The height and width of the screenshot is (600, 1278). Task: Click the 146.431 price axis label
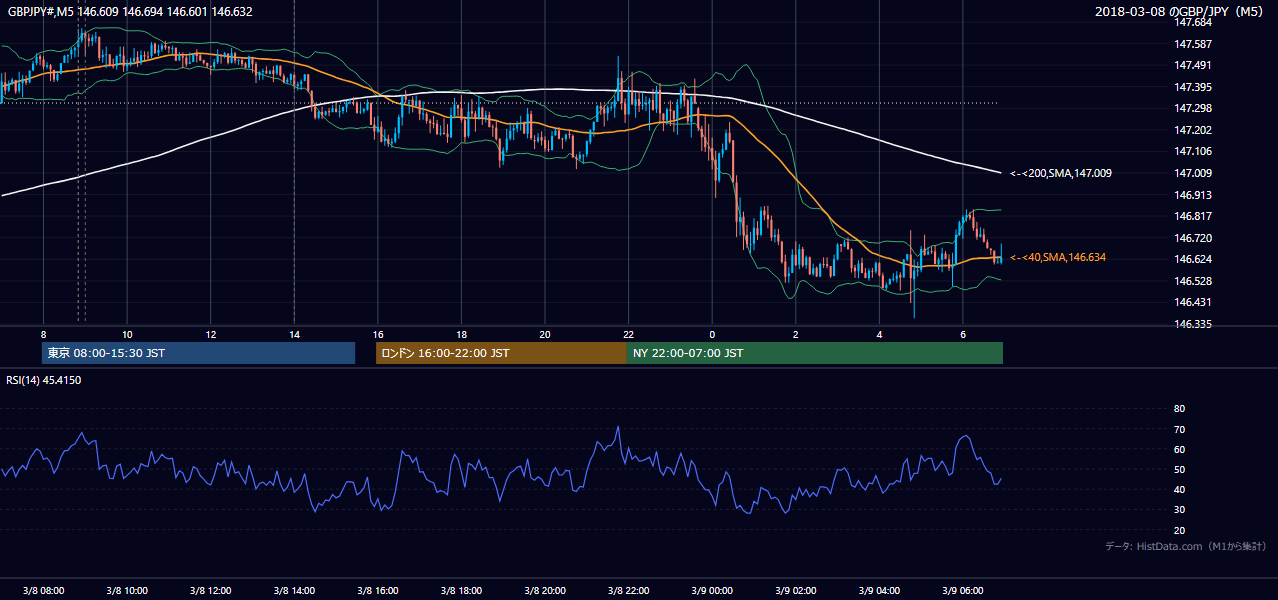click(x=1192, y=302)
